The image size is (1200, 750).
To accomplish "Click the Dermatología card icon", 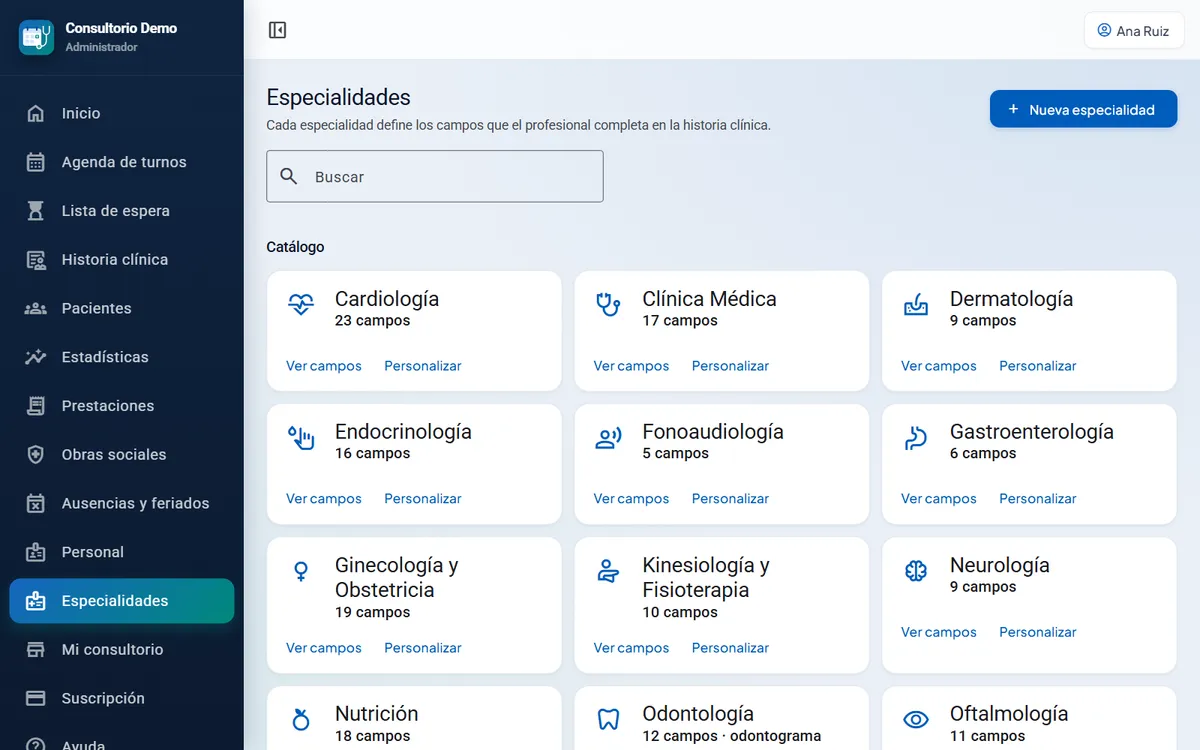I will coord(916,304).
